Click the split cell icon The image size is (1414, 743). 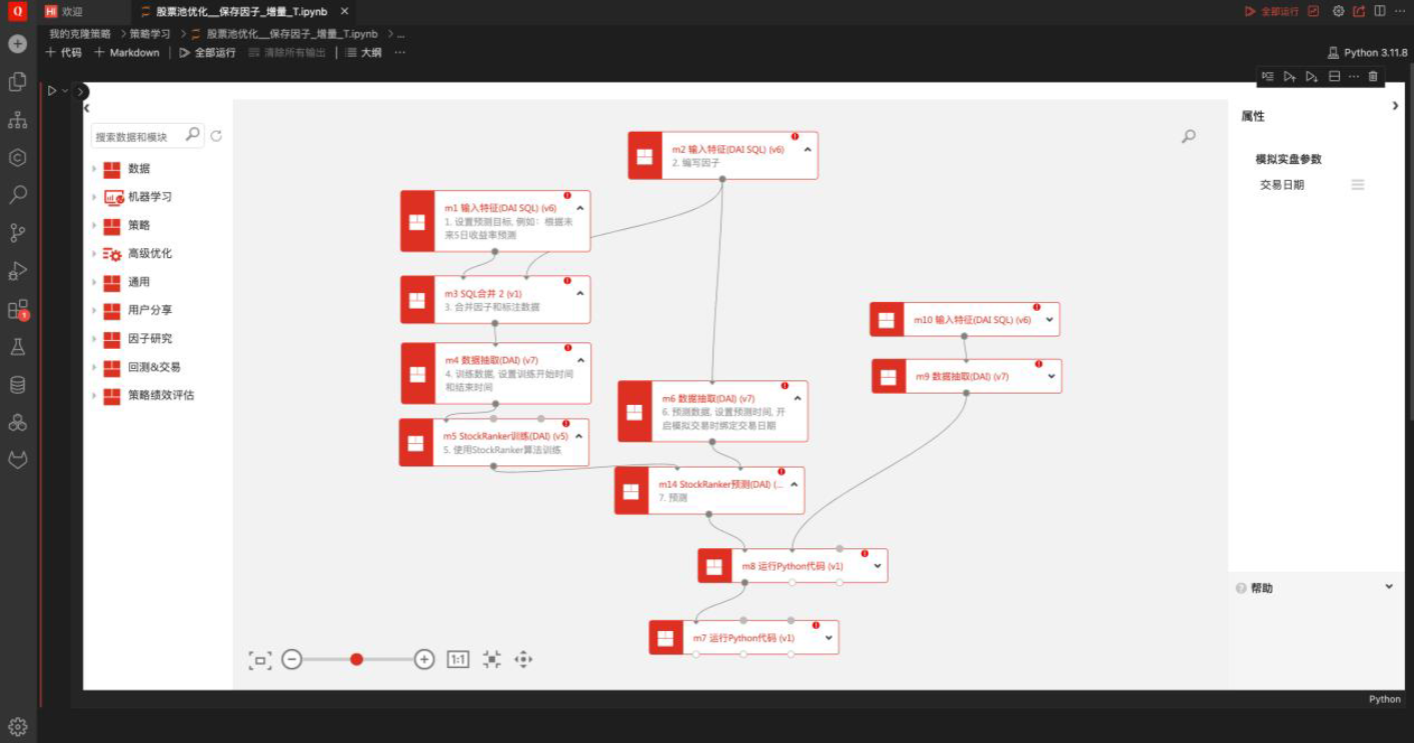[x=1334, y=76]
